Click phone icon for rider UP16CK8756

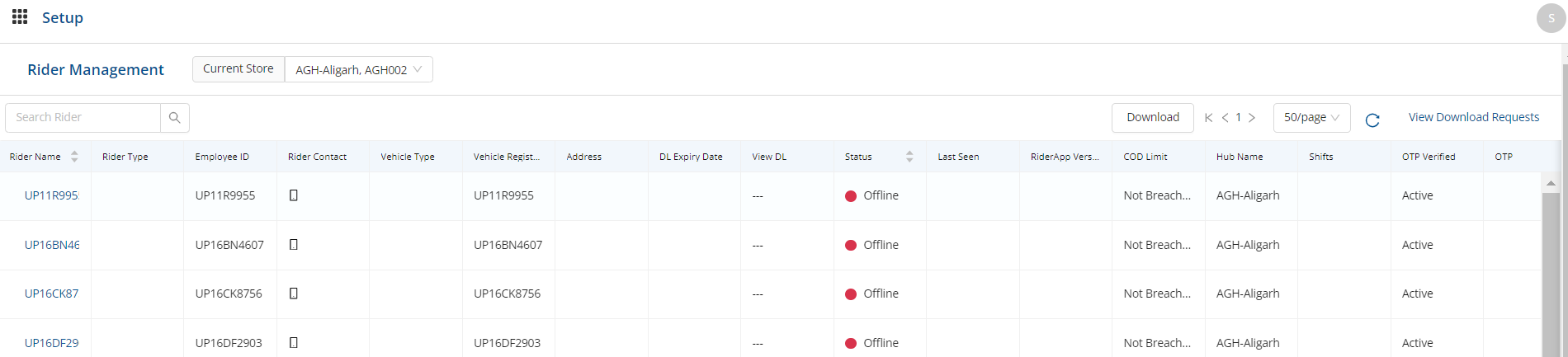tap(294, 294)
